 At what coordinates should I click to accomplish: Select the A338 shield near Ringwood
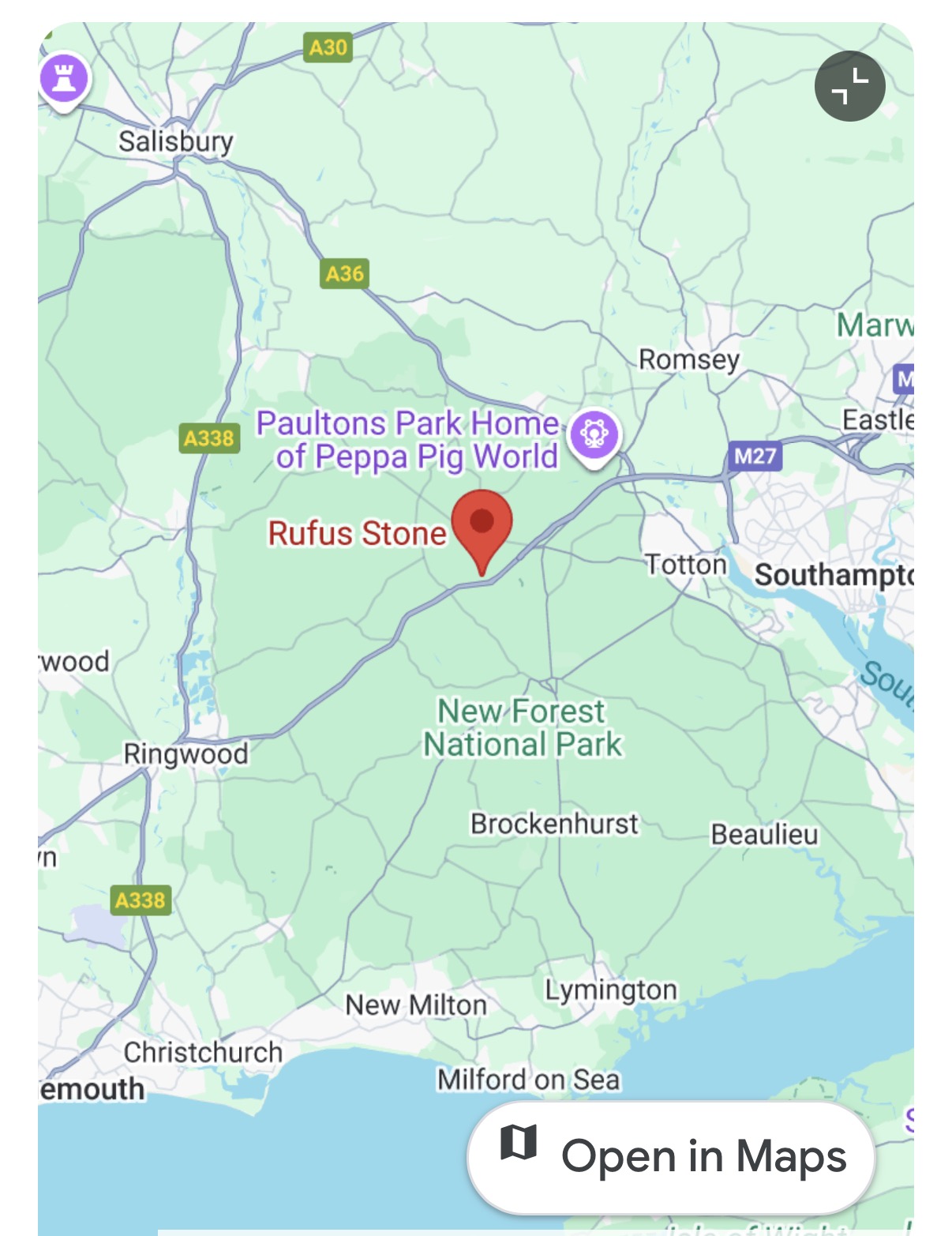pyautogui.click(x=208, y=438)
